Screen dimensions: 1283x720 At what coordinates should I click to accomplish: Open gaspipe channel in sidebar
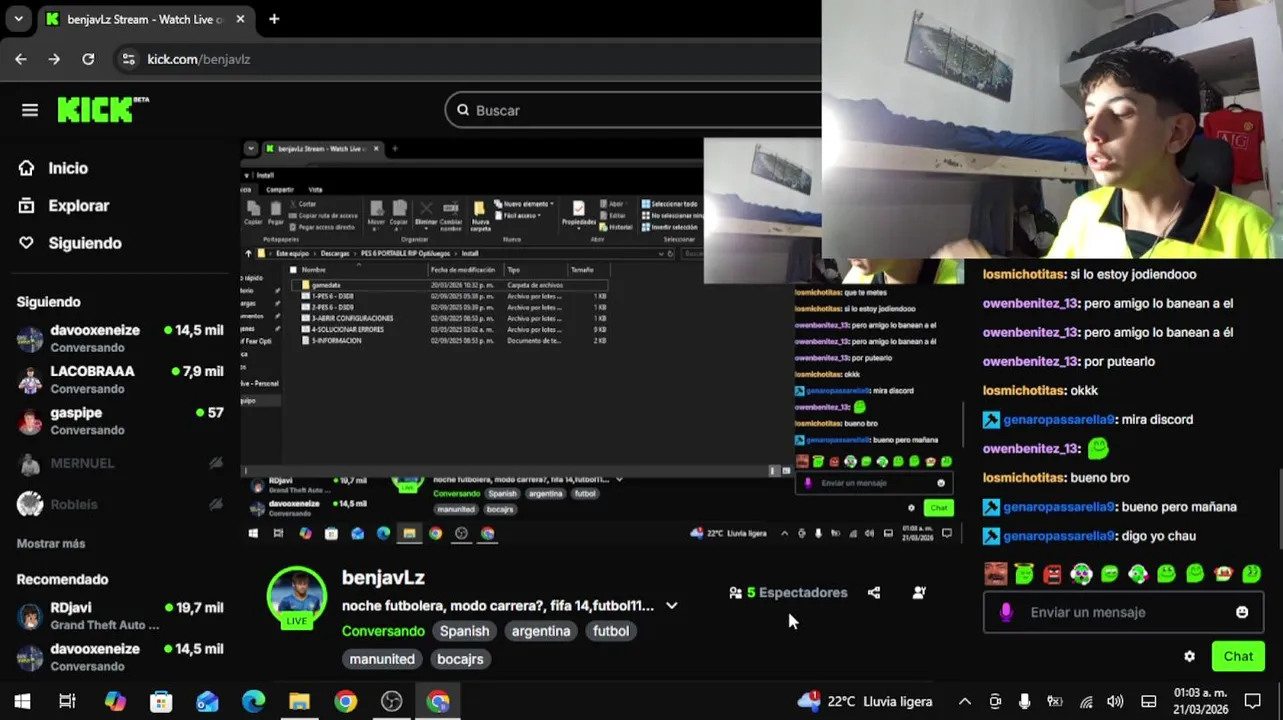[120, 420]
